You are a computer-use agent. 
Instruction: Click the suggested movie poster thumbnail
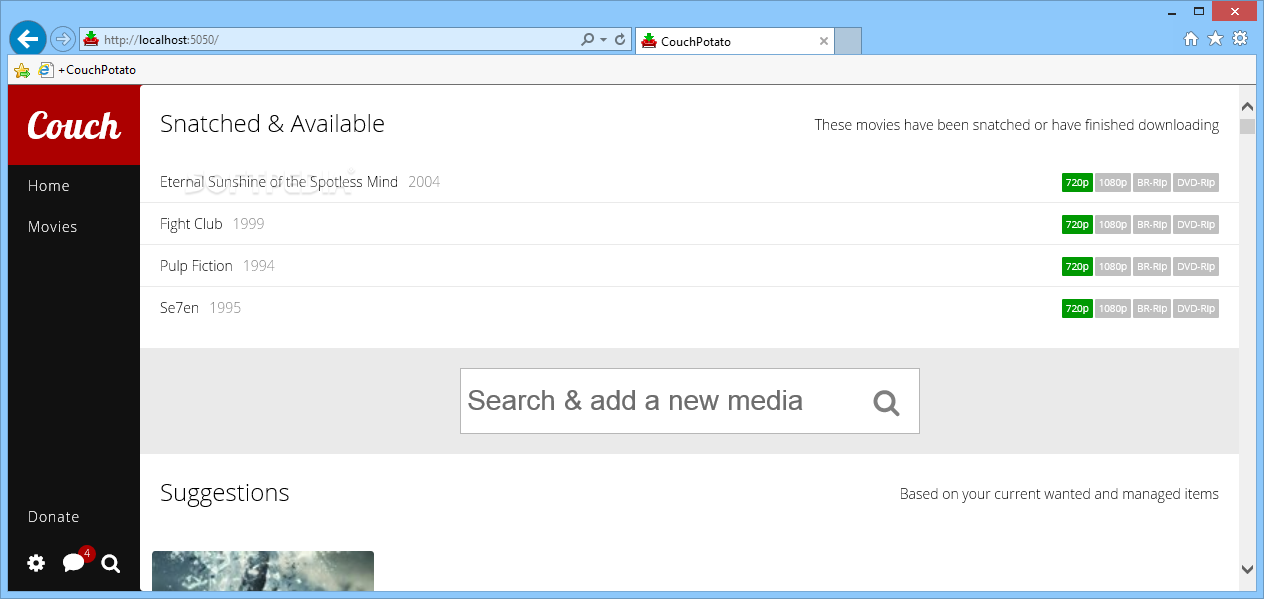(263, 571)
